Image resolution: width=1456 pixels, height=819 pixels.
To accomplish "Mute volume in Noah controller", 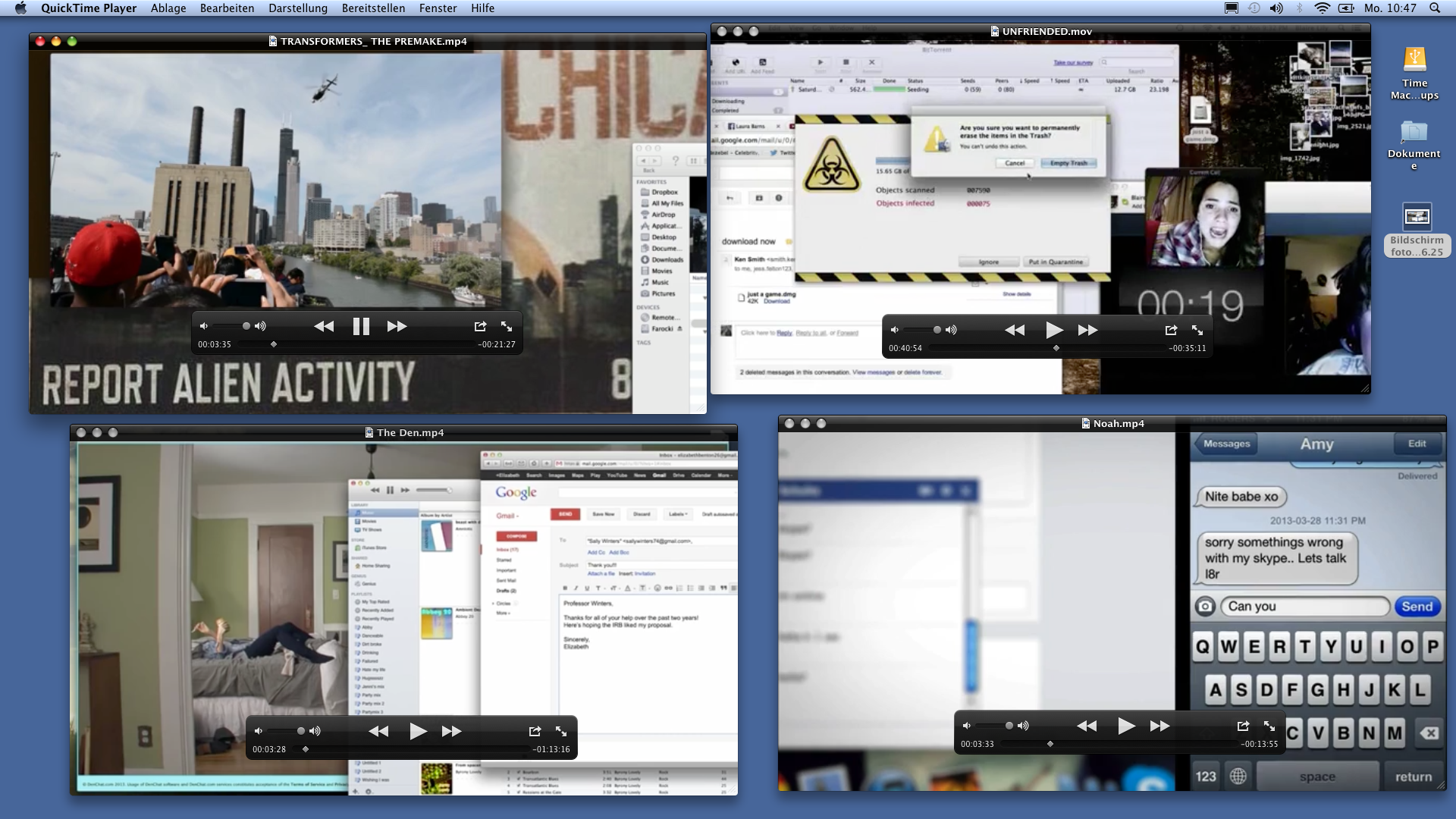I will tap(966, 726).
